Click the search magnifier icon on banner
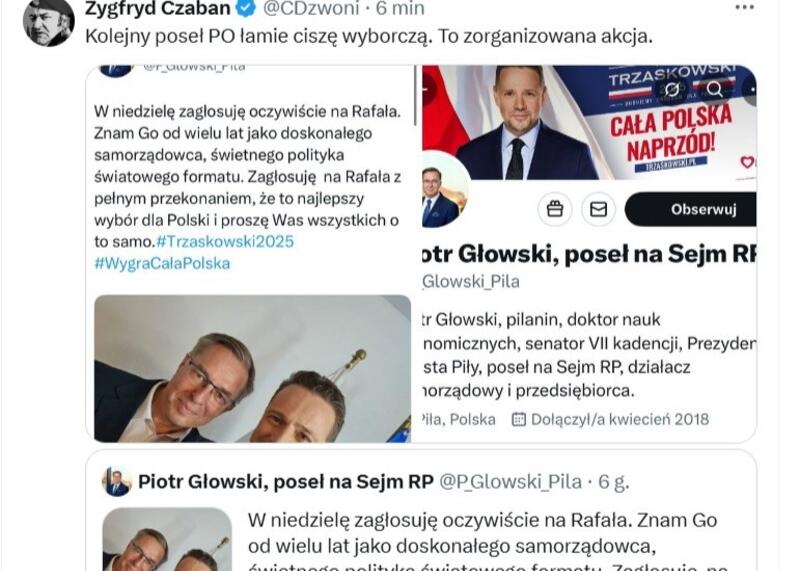 [714, 89]
